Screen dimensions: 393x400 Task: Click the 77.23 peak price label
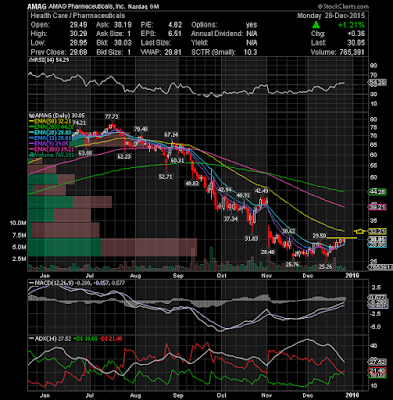click(x=111, y=117)
